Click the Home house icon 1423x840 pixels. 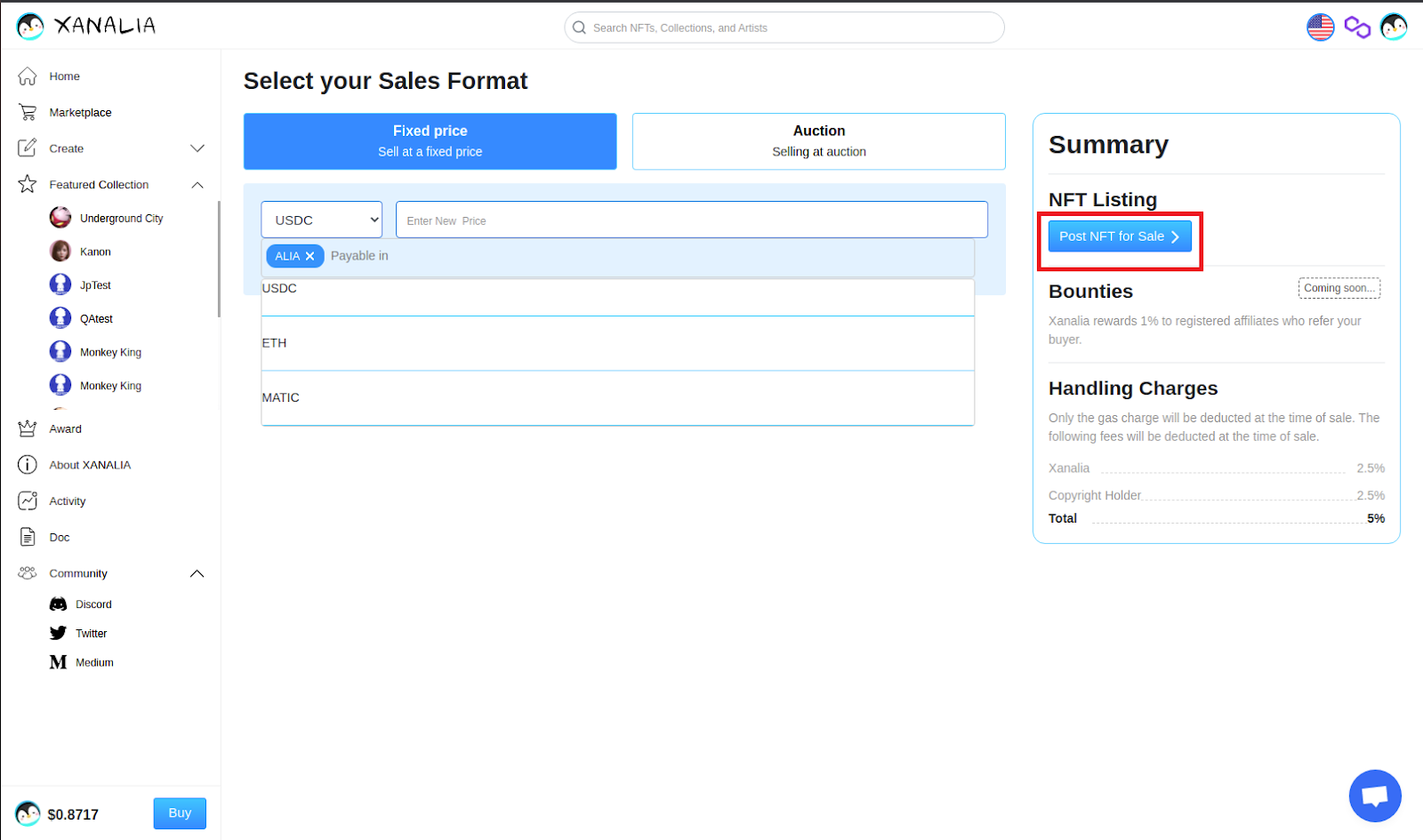(28, 76)
